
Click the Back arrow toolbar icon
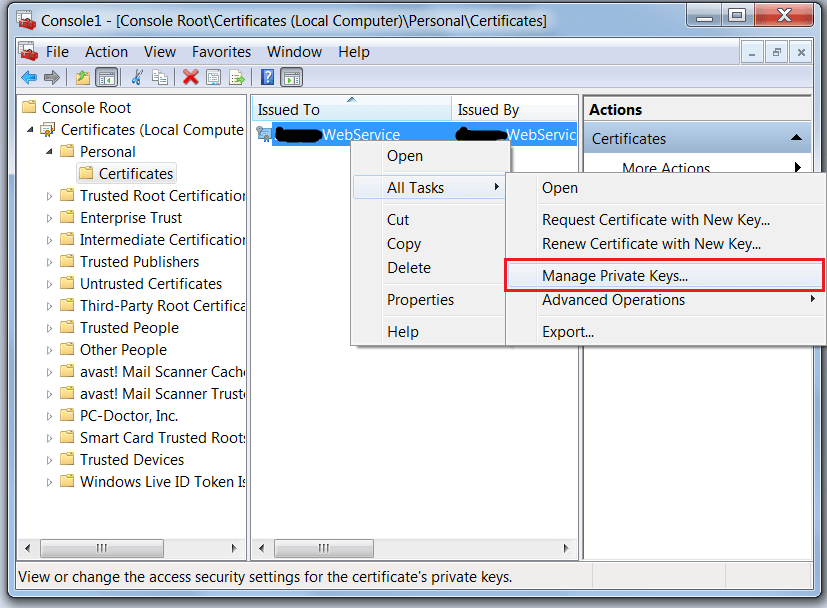[29, 78]
